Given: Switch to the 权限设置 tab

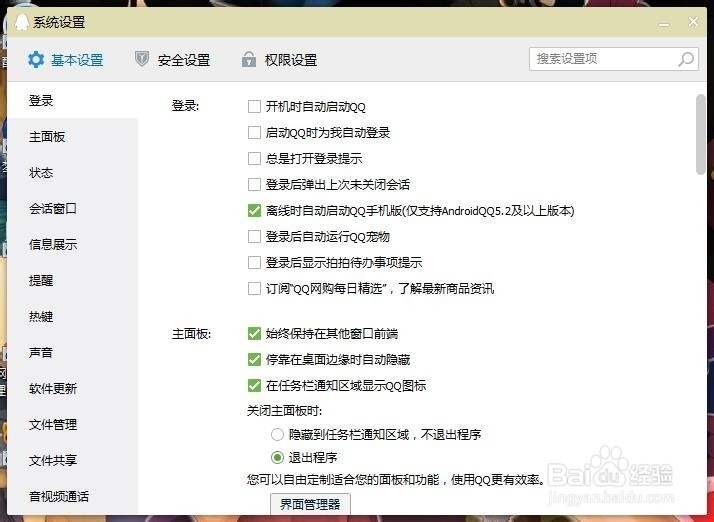Looking at the screenshot, I should 280,60.
